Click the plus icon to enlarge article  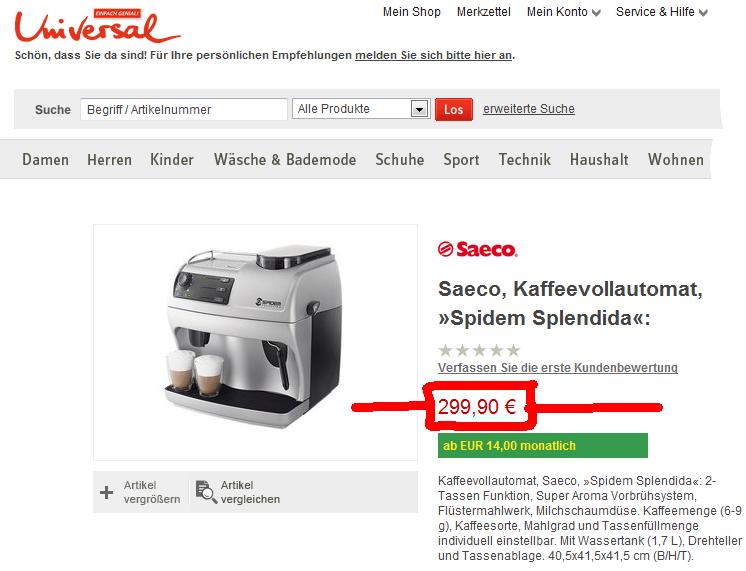click(107, 492)
